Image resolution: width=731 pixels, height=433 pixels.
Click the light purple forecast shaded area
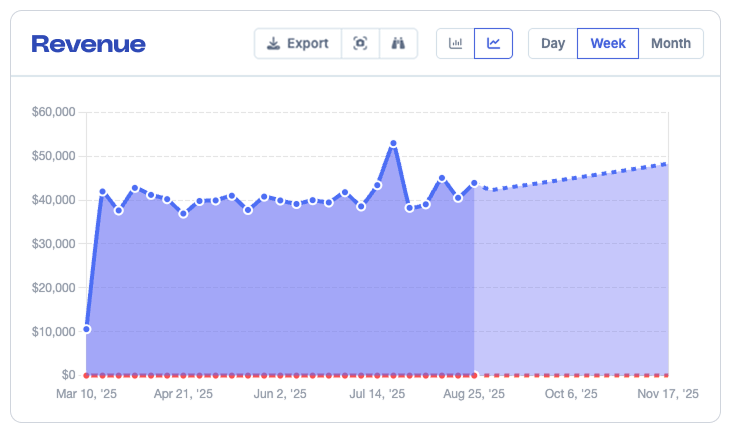(570, 280)
